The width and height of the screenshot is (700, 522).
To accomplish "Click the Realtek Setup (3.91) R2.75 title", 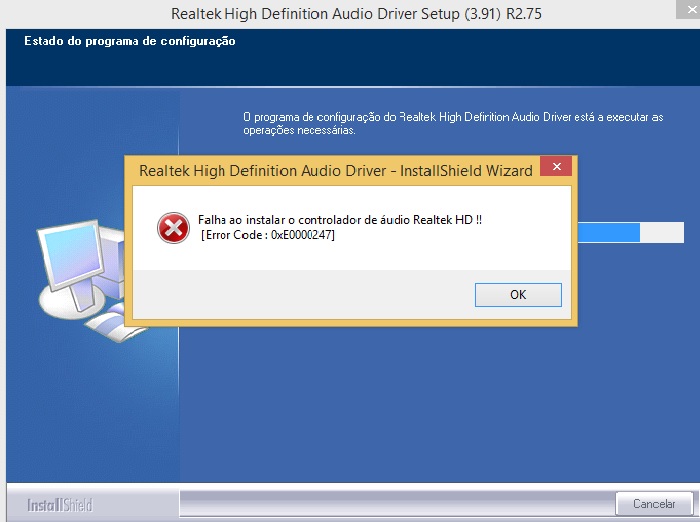I will click(356, 14).
